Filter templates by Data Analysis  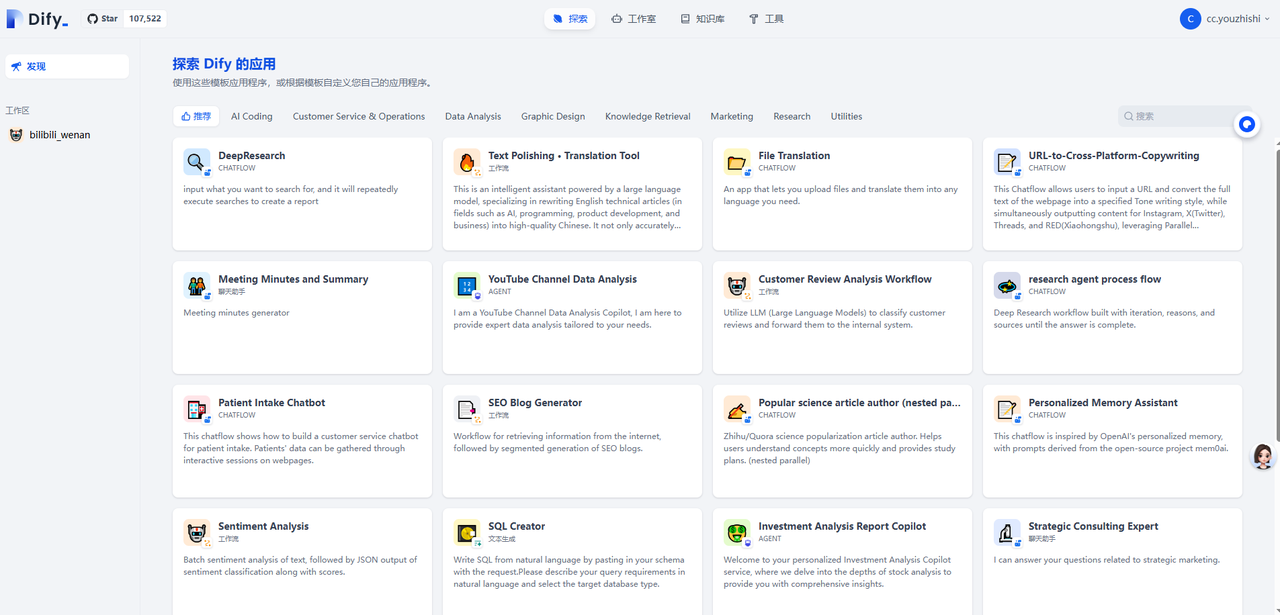coord(473,116)
